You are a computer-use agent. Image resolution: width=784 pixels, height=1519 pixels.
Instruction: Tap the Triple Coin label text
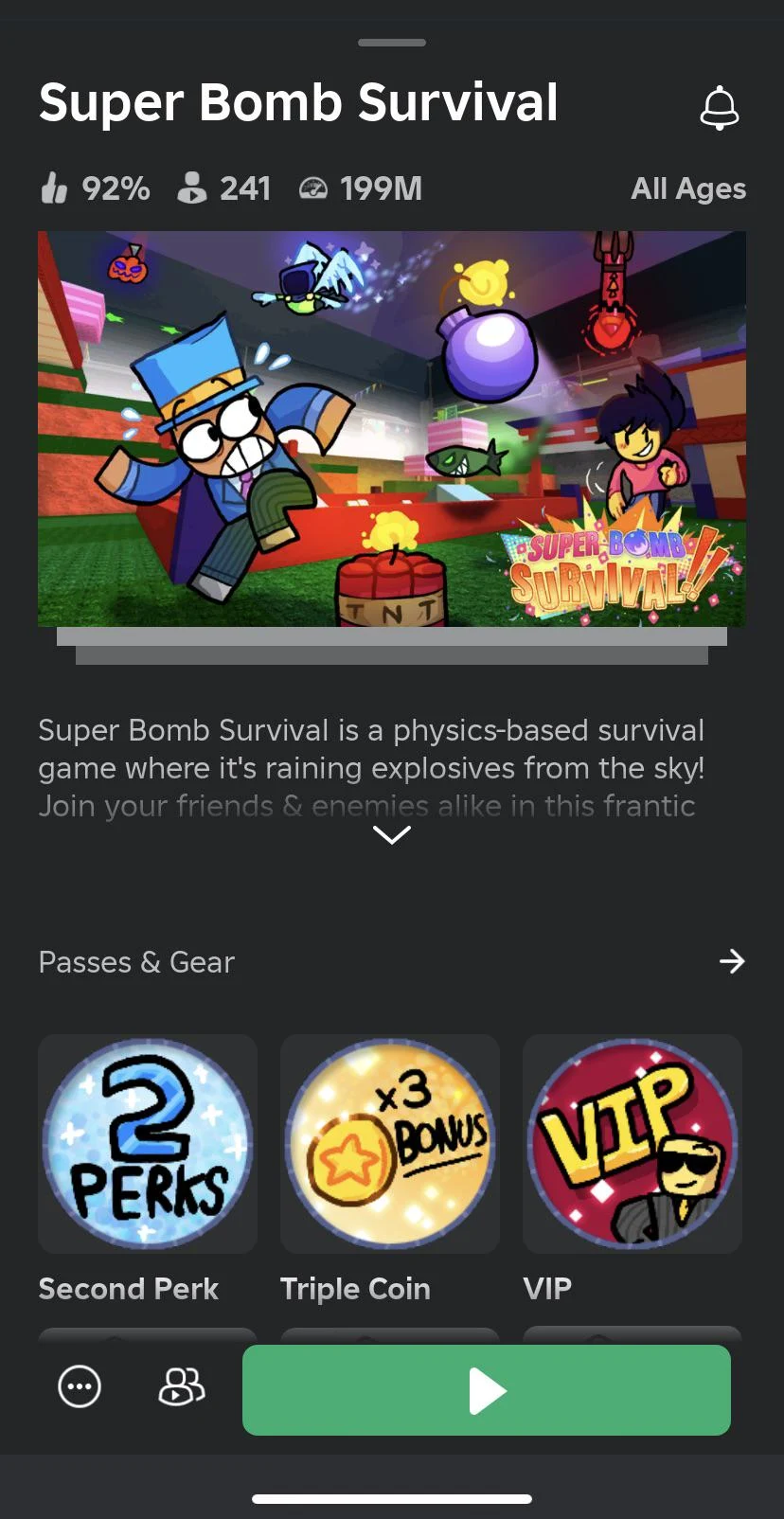tap(356, 1289)
